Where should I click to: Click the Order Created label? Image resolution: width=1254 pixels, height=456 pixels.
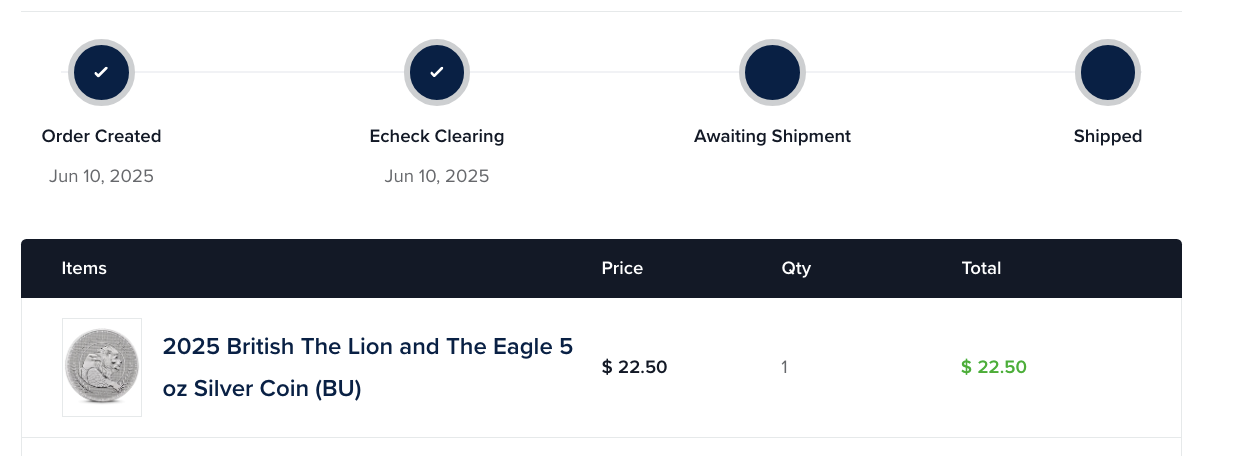coord(101,136)
